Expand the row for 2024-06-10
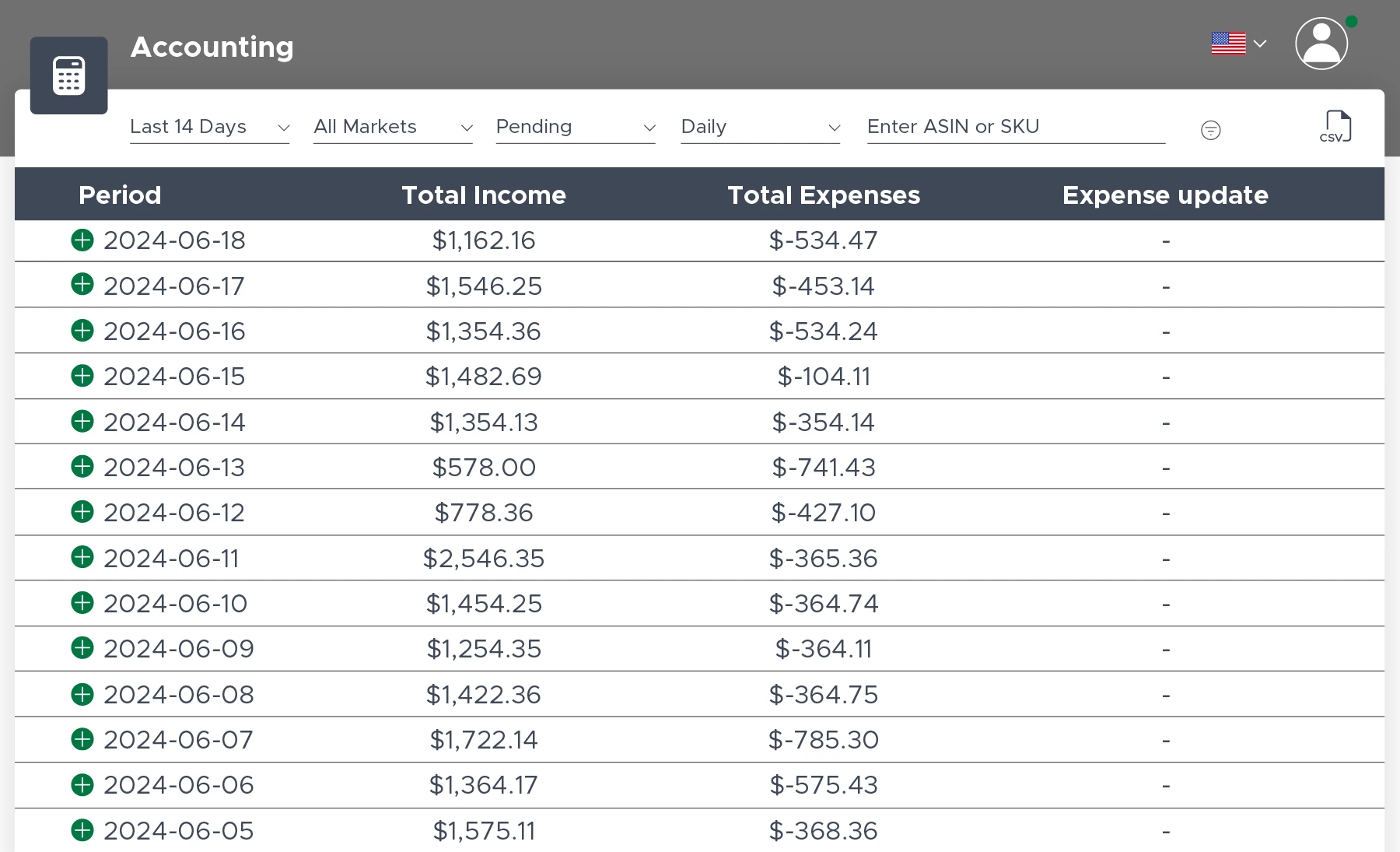Screen dimensions: 1400x852 click(x=82, y=602)
